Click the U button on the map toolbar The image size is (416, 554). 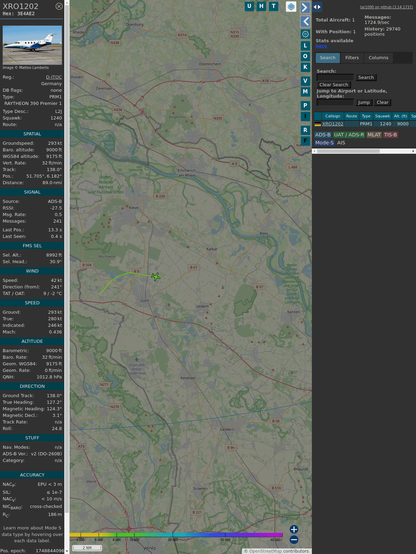250,6
